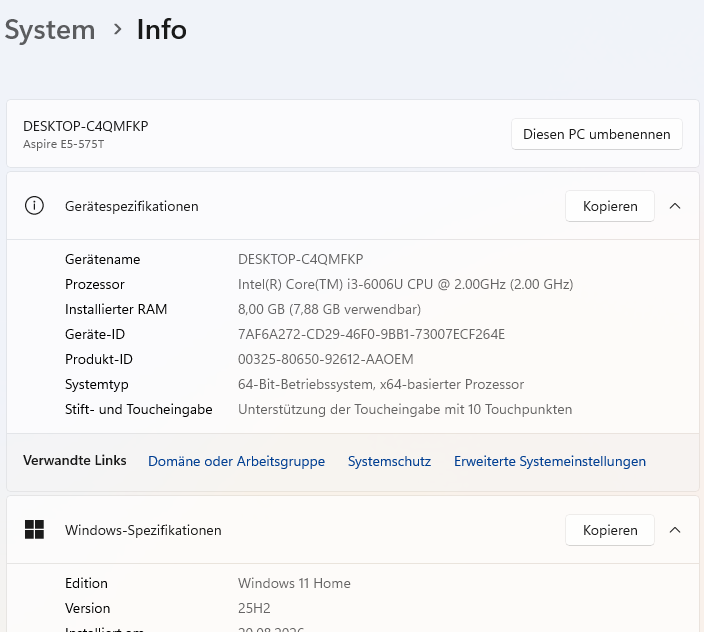The height and width of the screenshot is (632, 704).
Task: Select the PC name DESKTOP-C4QMFKP in header card
Action: 86,126
